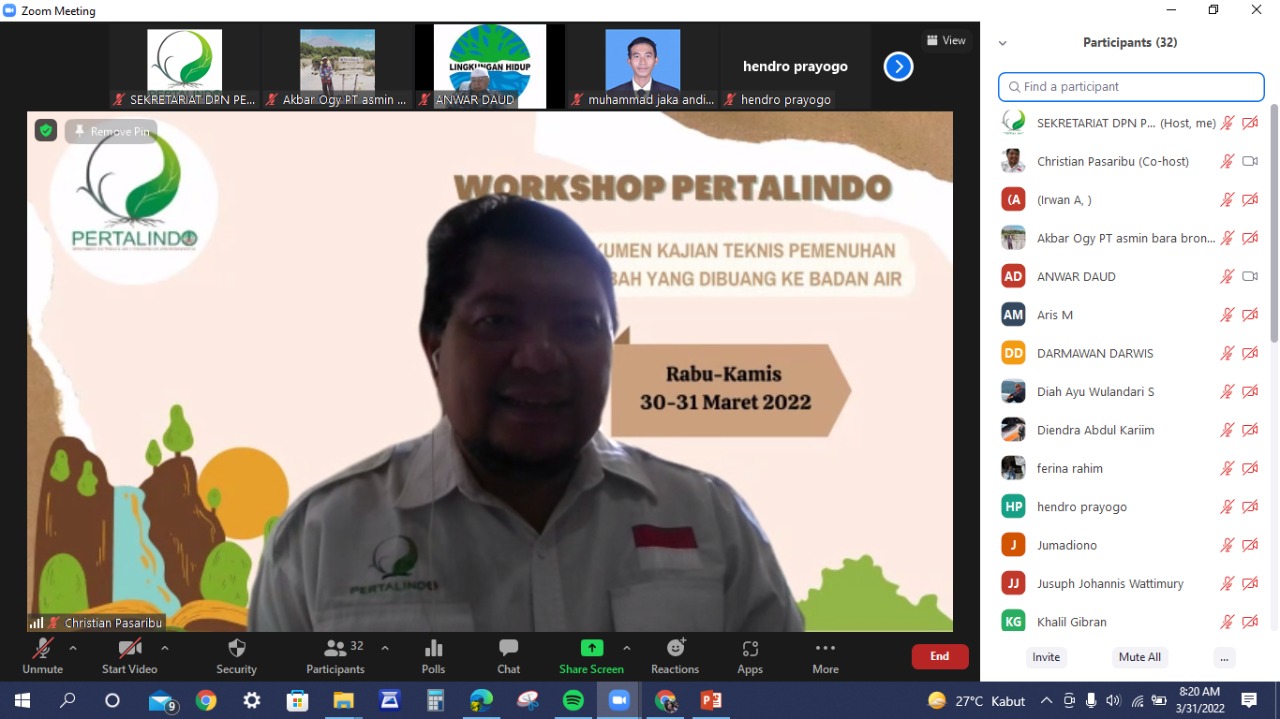Toggle ANWAR DAUD's microphone icon in list
The width and height of the screenshot is (1280, 719).
tap(1227, 276)
